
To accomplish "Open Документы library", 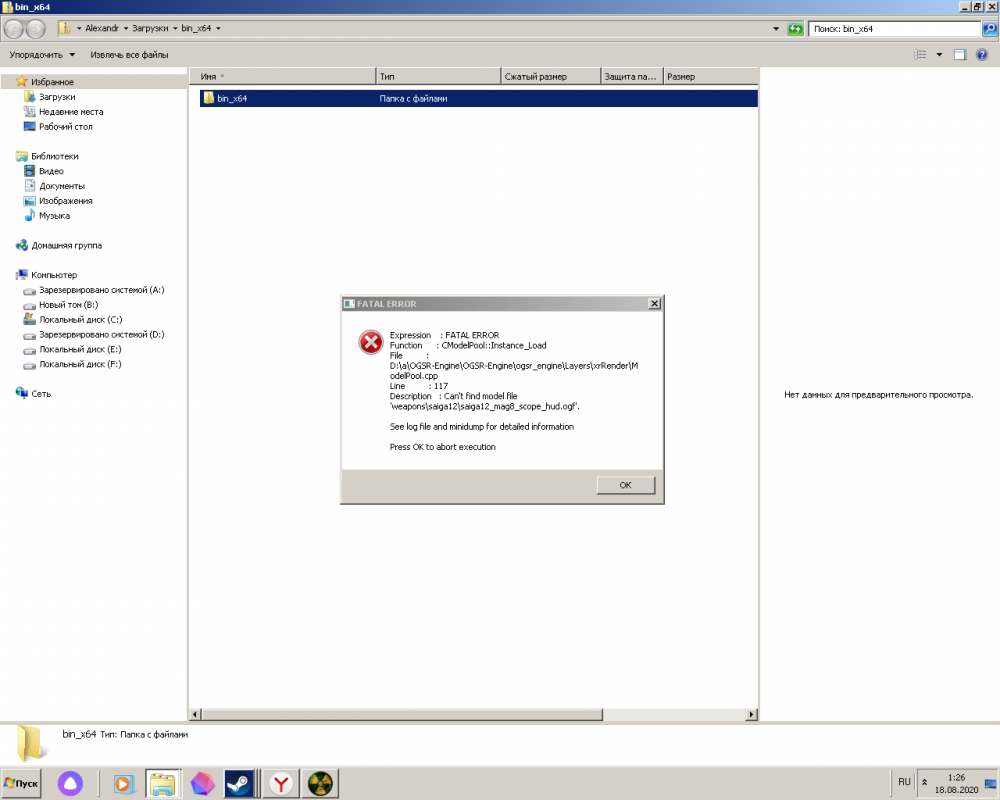I will tap(62, 186).
